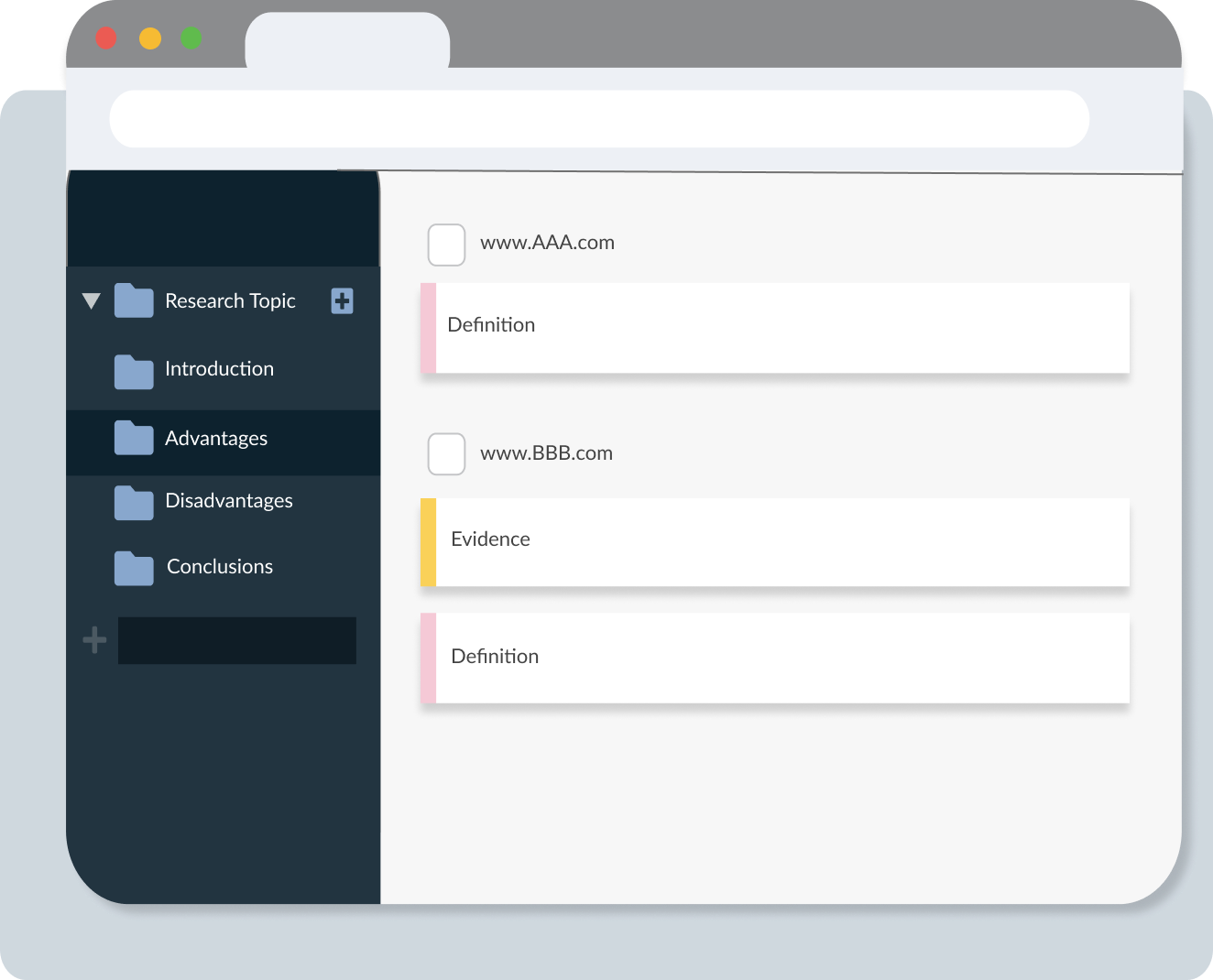Open the Advantages folder icon
Screen dimensions: 1213x980
pos(133,439)
